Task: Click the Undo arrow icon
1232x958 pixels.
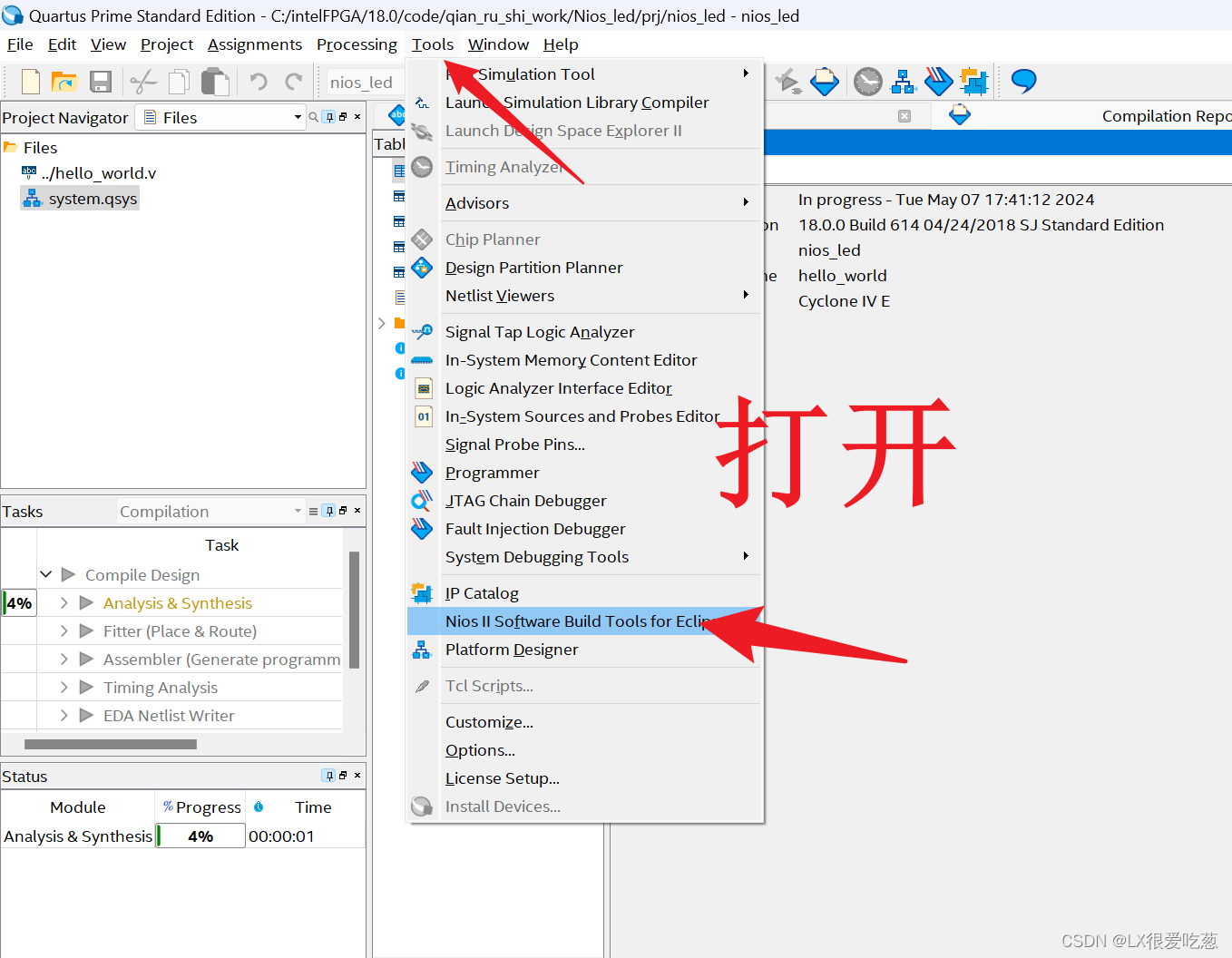Action: pos(259,82)
